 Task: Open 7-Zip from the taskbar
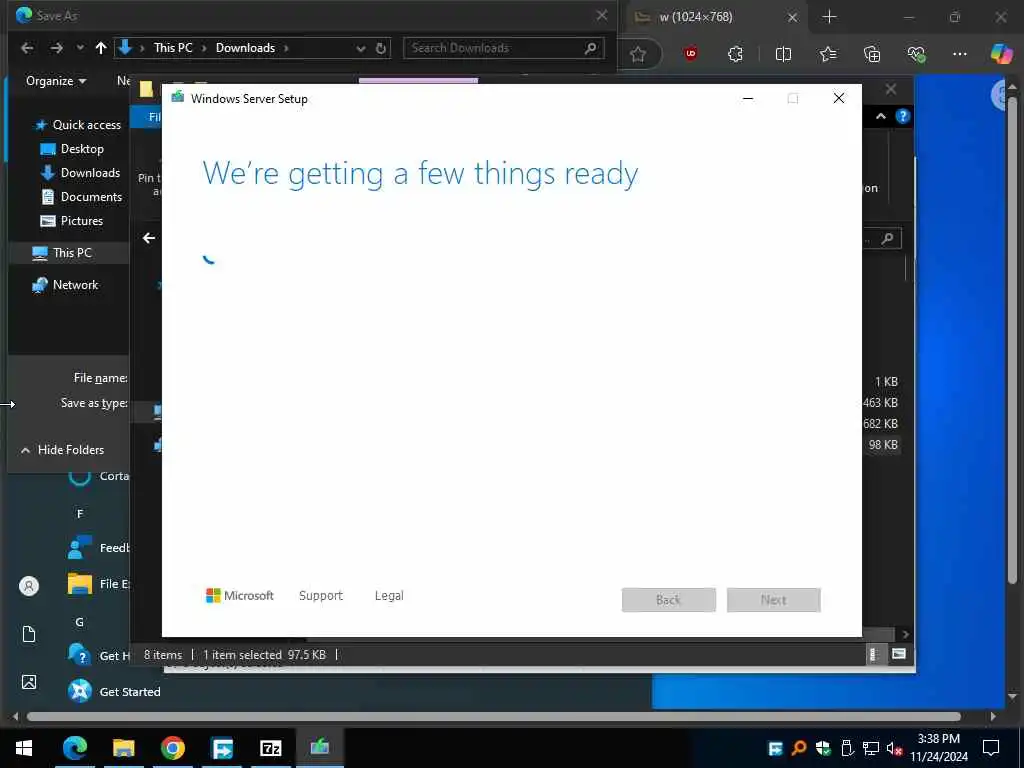coord(270,748)
